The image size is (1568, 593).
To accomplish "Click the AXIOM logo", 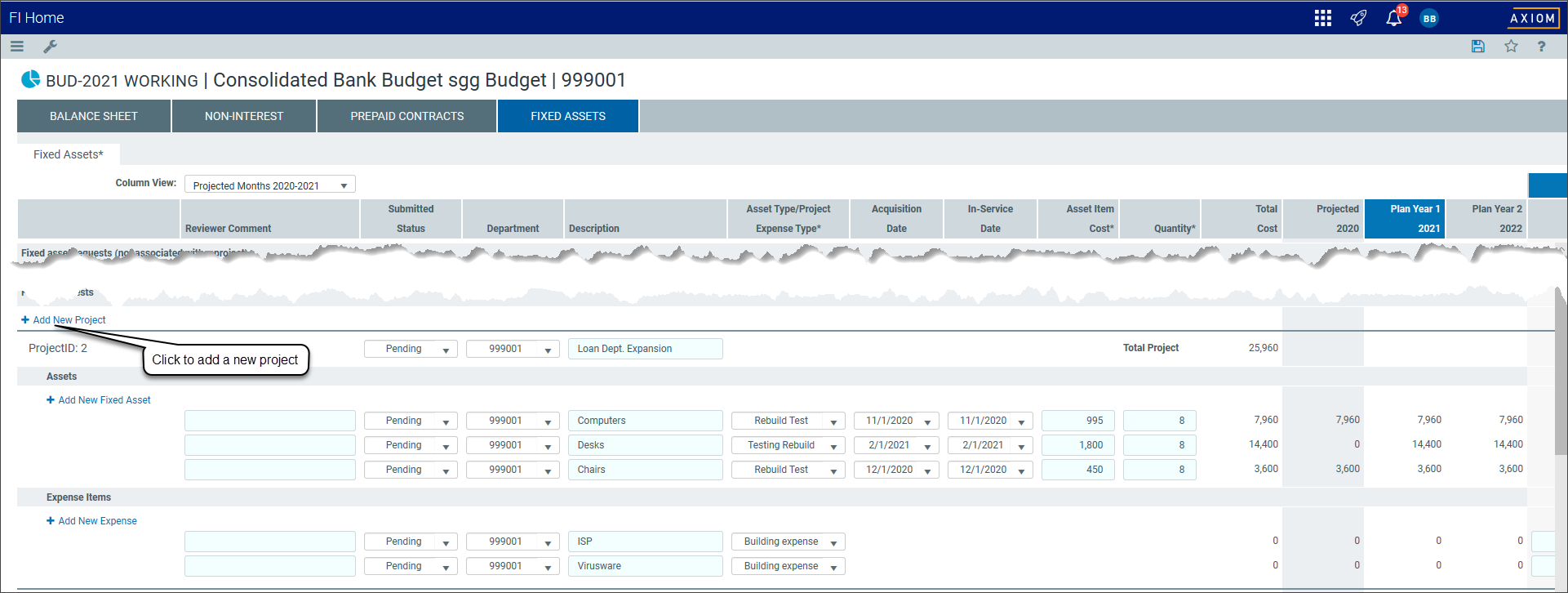I will point(1532,18).
